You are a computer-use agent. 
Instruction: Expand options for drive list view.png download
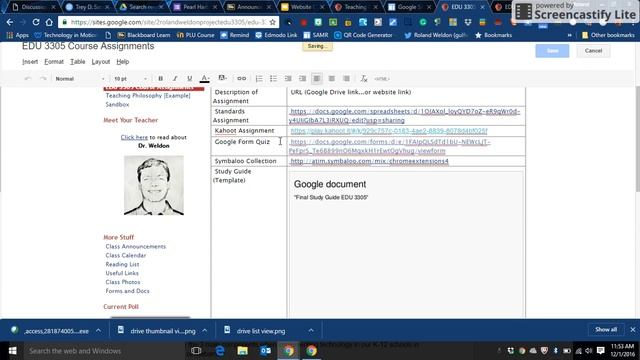(x=311, y=331)
